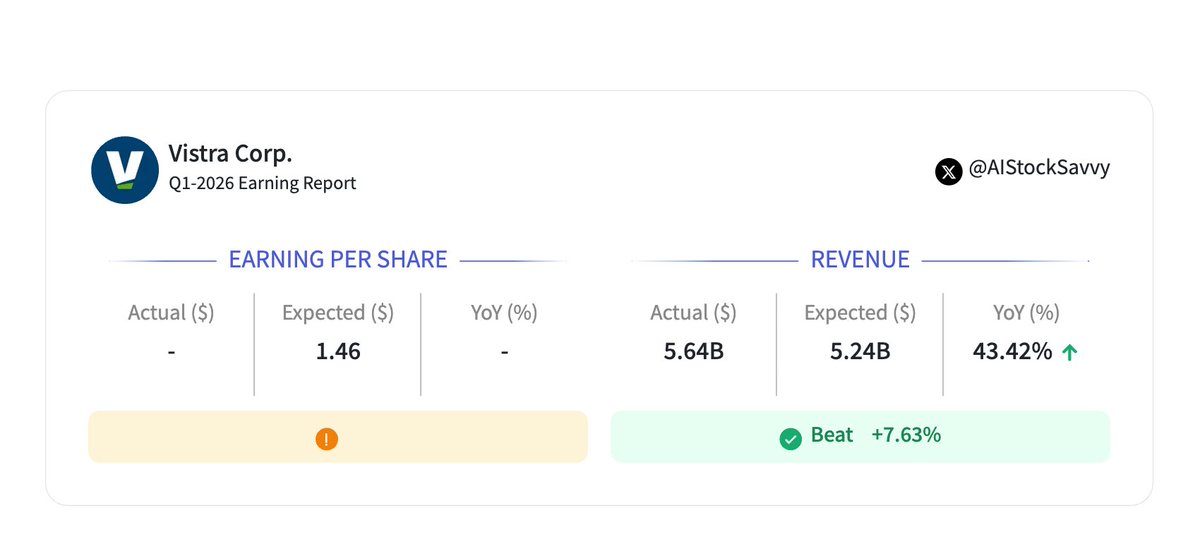
Task: Click the Beat +7.63% percentage text
Action: click(906, 435)
